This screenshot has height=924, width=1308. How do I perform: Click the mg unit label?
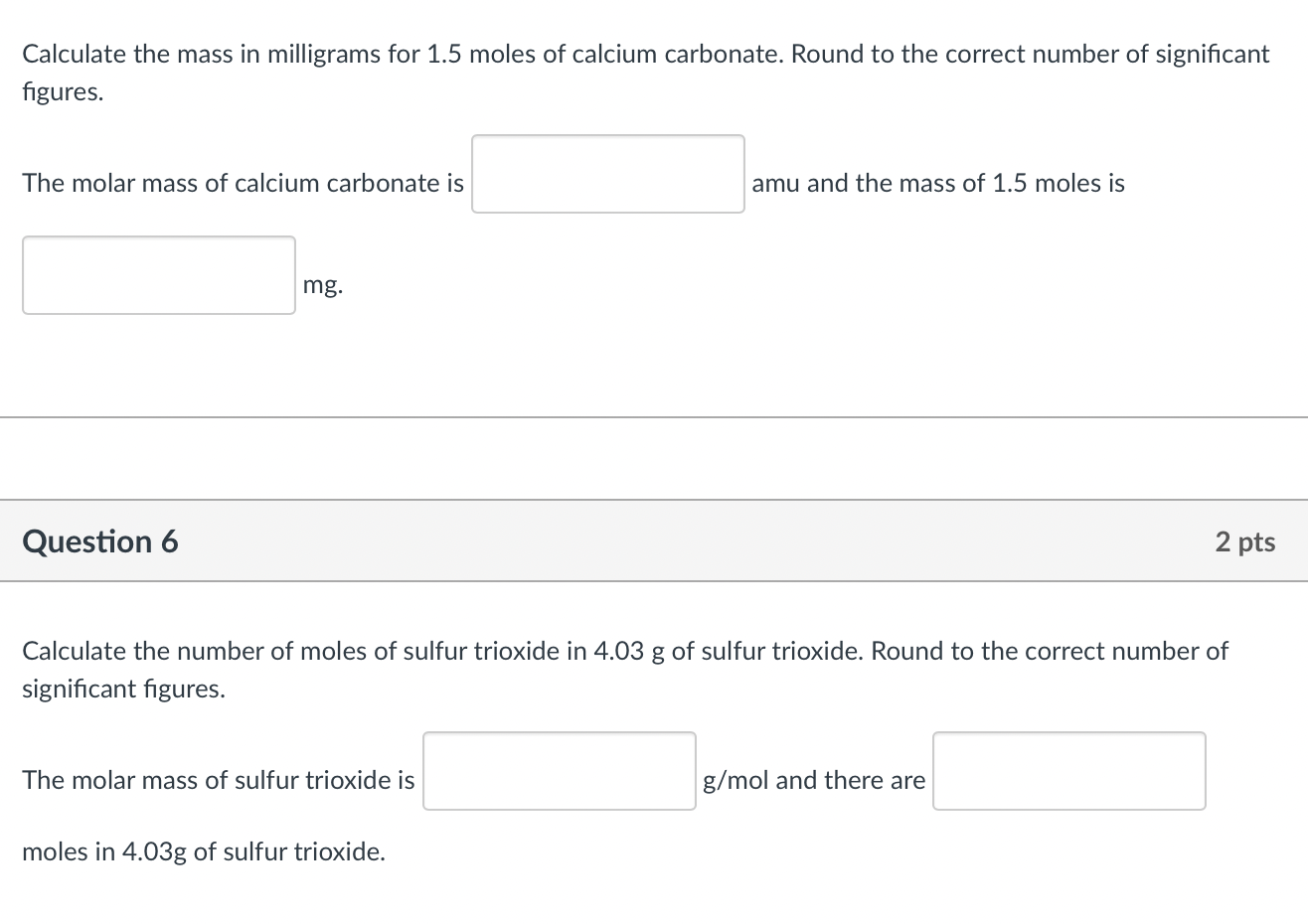click(323, 285)
